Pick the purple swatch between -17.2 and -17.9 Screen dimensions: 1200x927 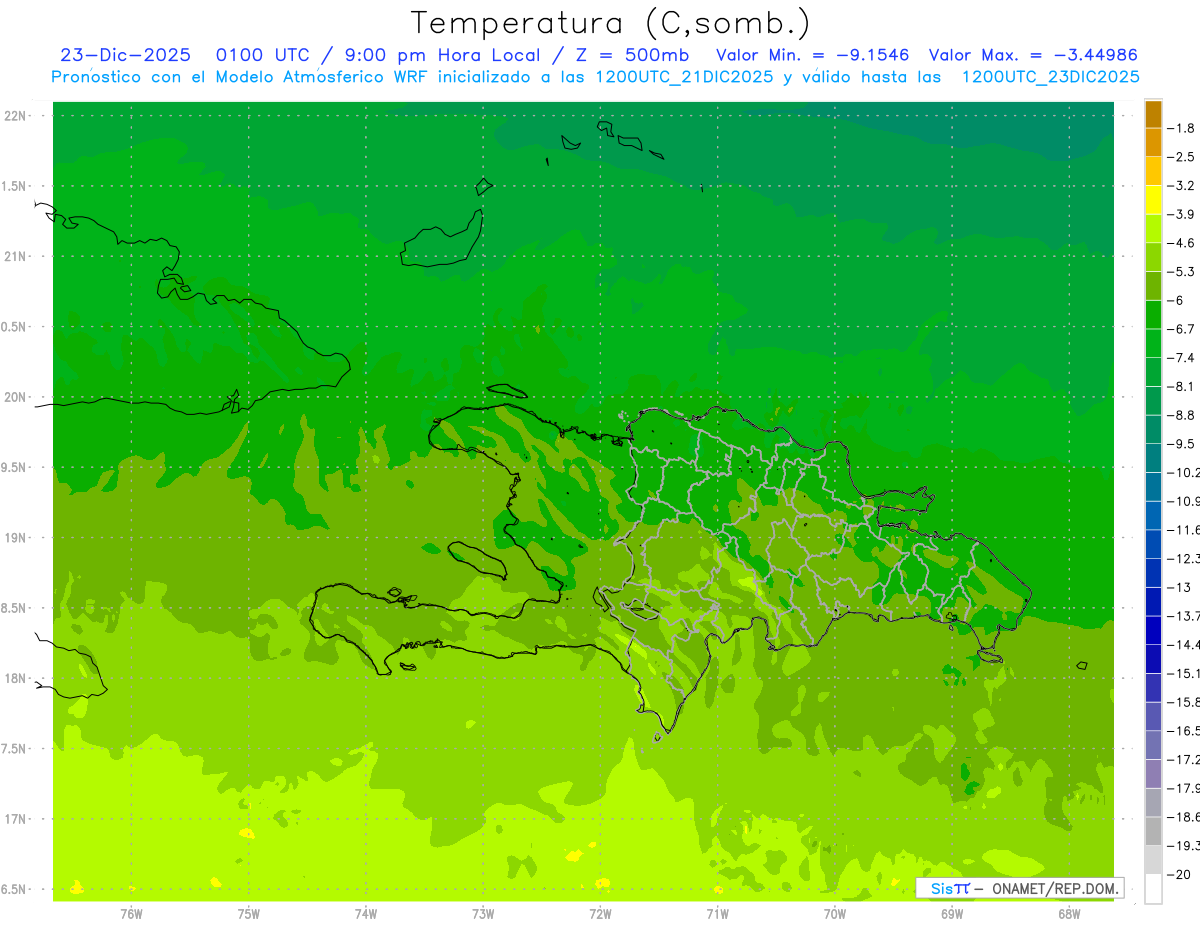click(1153, 774)
